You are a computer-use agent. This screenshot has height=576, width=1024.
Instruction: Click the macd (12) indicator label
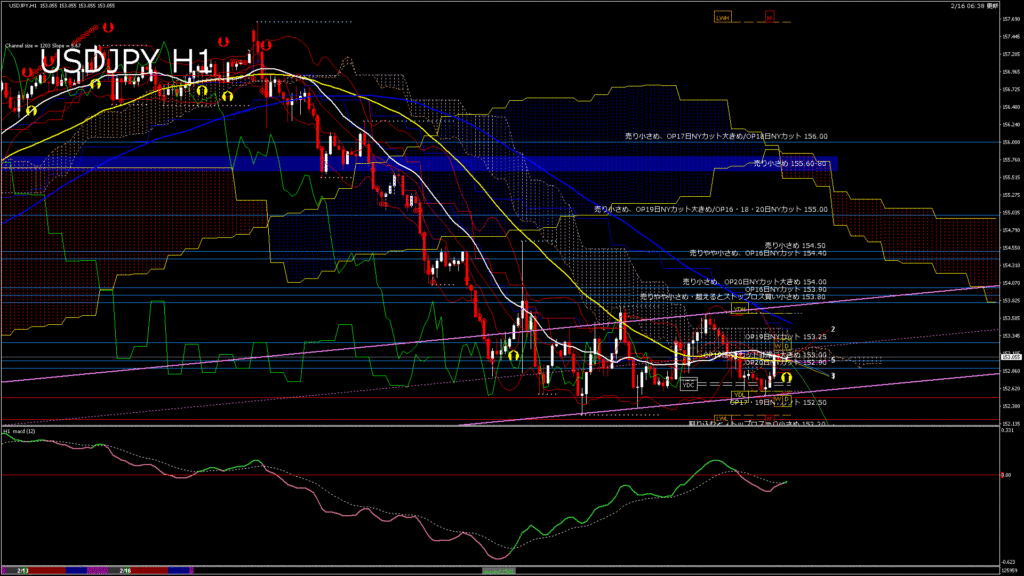[x=20, y=431]
